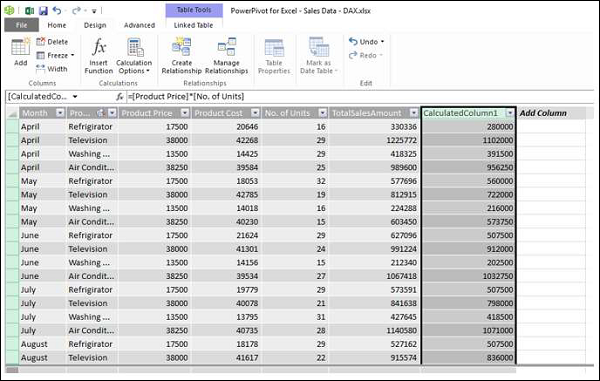Click name box showing CalculatedCo...
Screen dimensions: 600x381
point(38,97)
